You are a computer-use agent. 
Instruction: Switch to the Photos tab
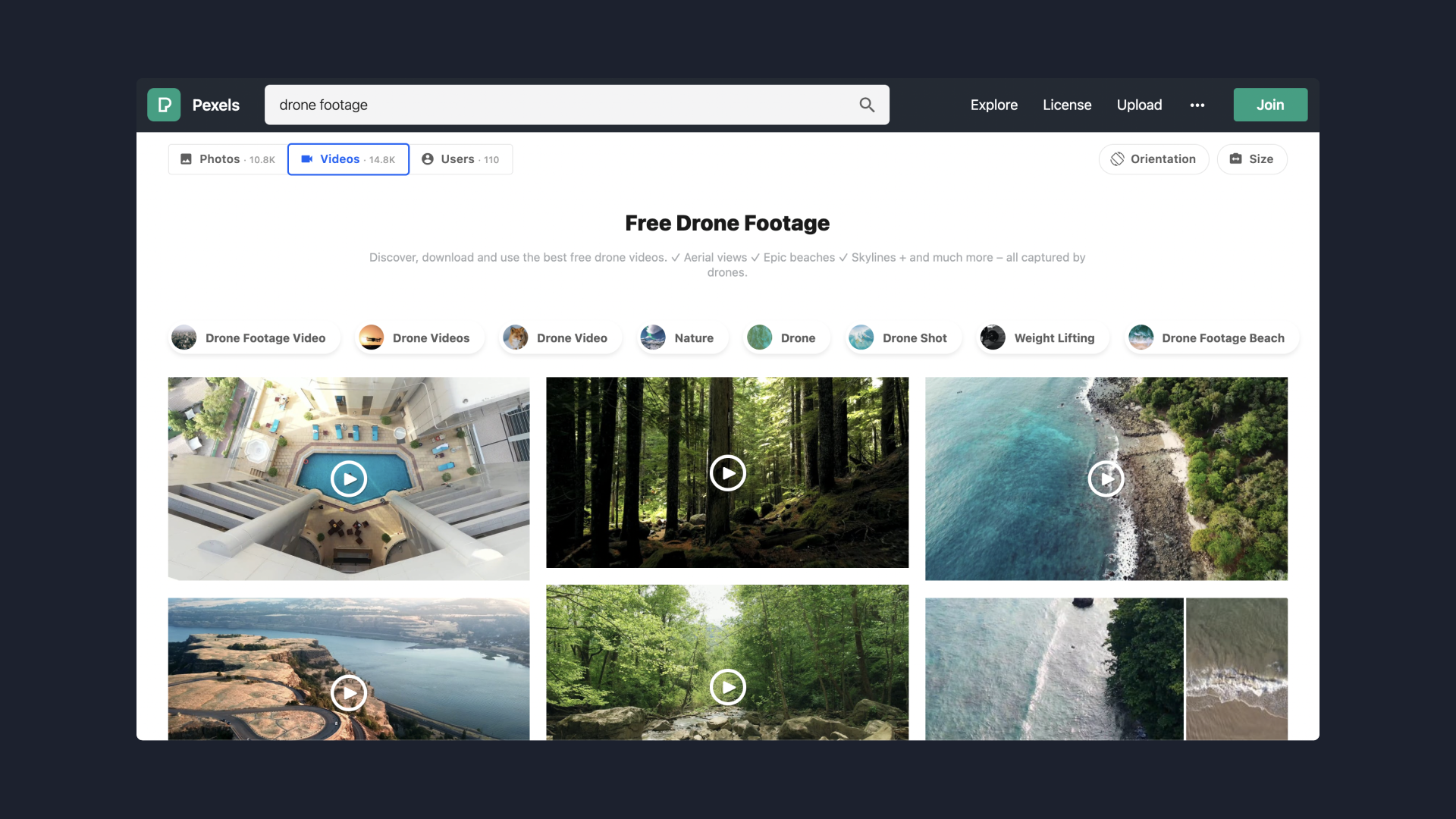click(x=227, y=159)
